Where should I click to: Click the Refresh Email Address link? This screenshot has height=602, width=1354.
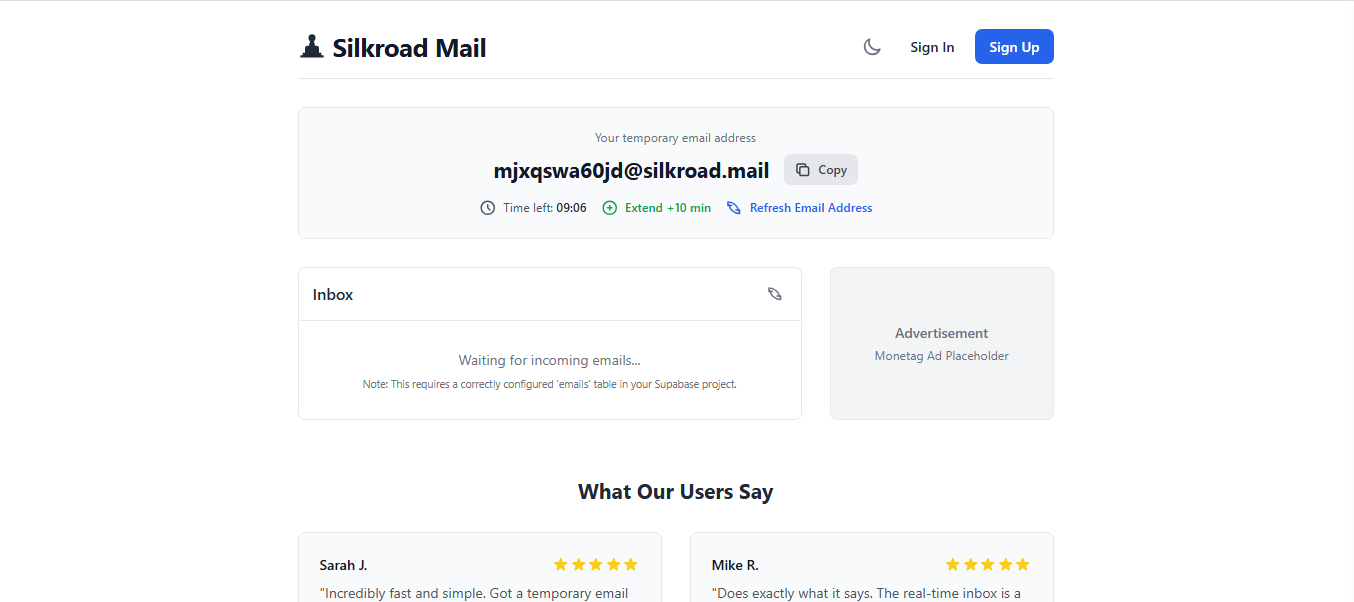pos(811,207)
